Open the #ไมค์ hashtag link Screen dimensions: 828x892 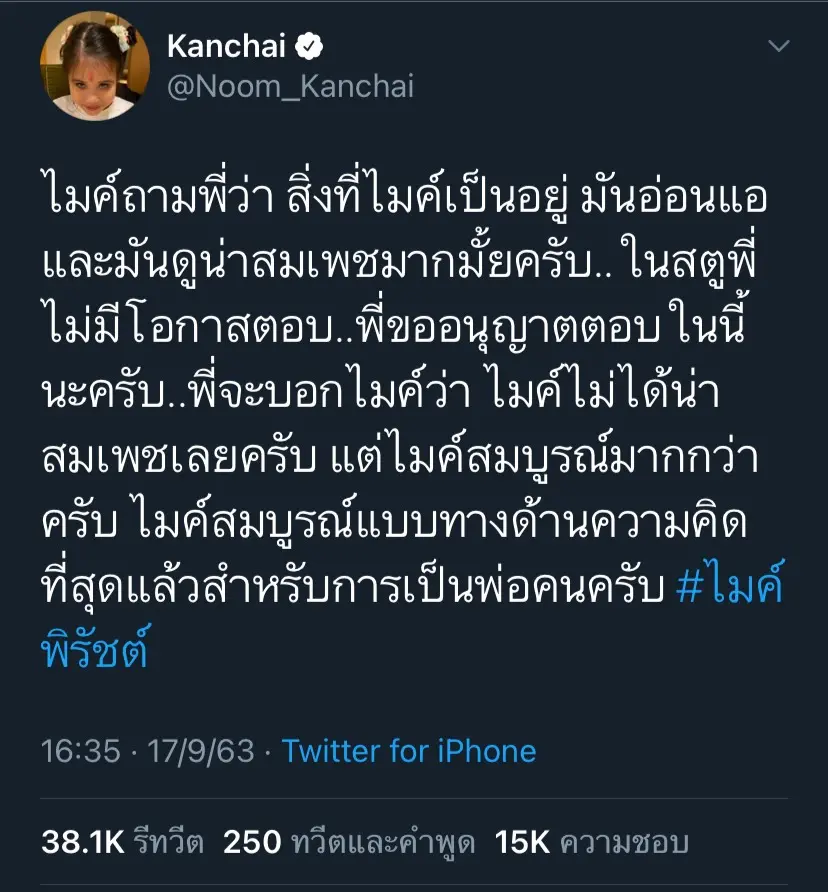(730, 589)
